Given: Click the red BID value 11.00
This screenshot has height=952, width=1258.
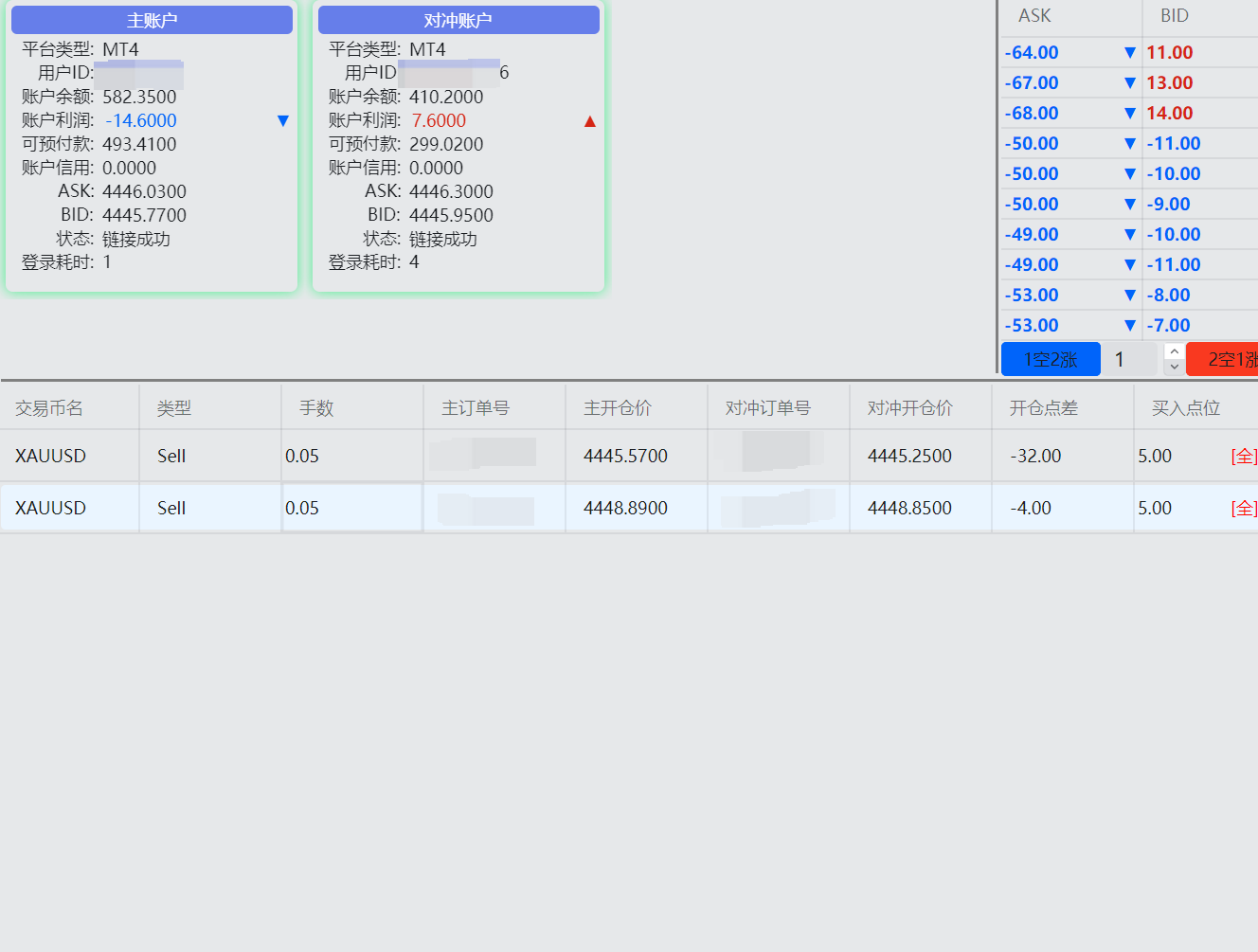Looking at the screenshot, I should click(x=1170, y=53).
